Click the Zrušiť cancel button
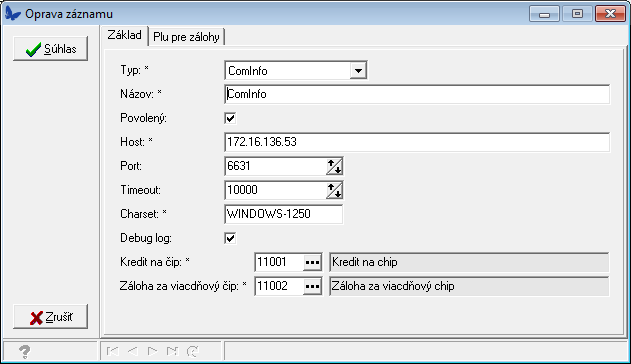Image resolution: width=631 pixels, height=364 pixels. click(50, 317)
